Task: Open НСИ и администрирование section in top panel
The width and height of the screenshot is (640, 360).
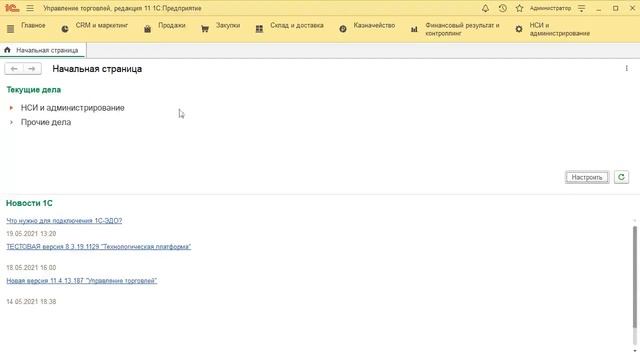Action: point(560,29)
